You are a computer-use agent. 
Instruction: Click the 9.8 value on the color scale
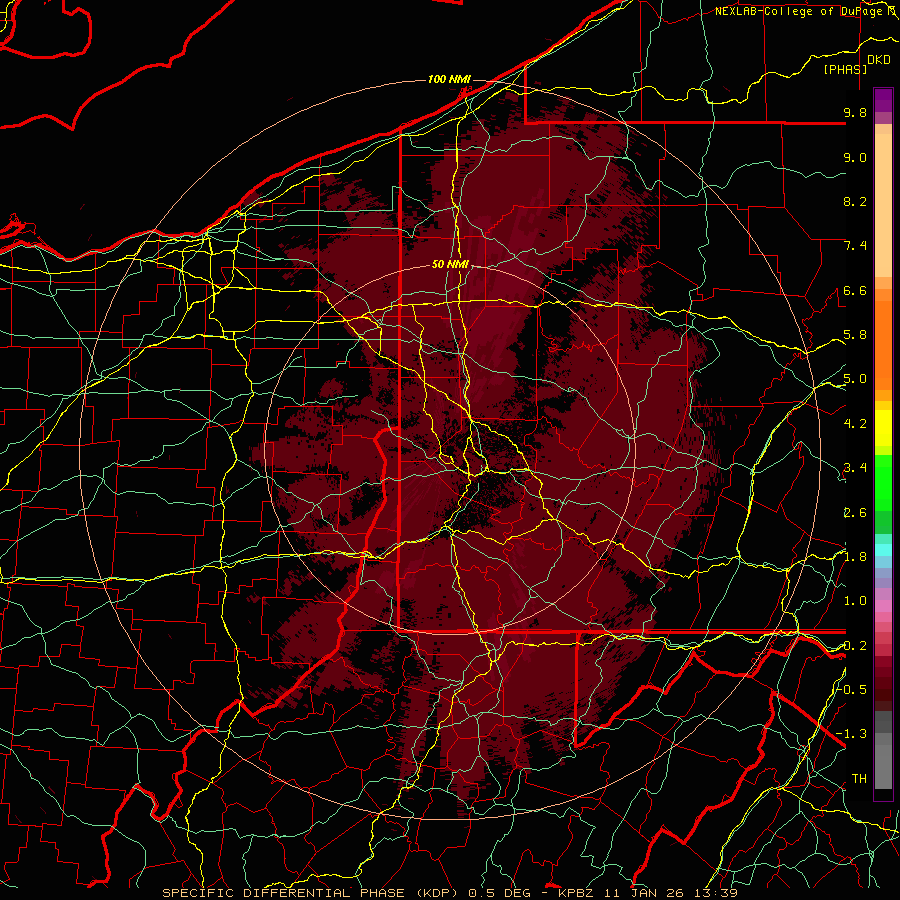coord(855,113)
